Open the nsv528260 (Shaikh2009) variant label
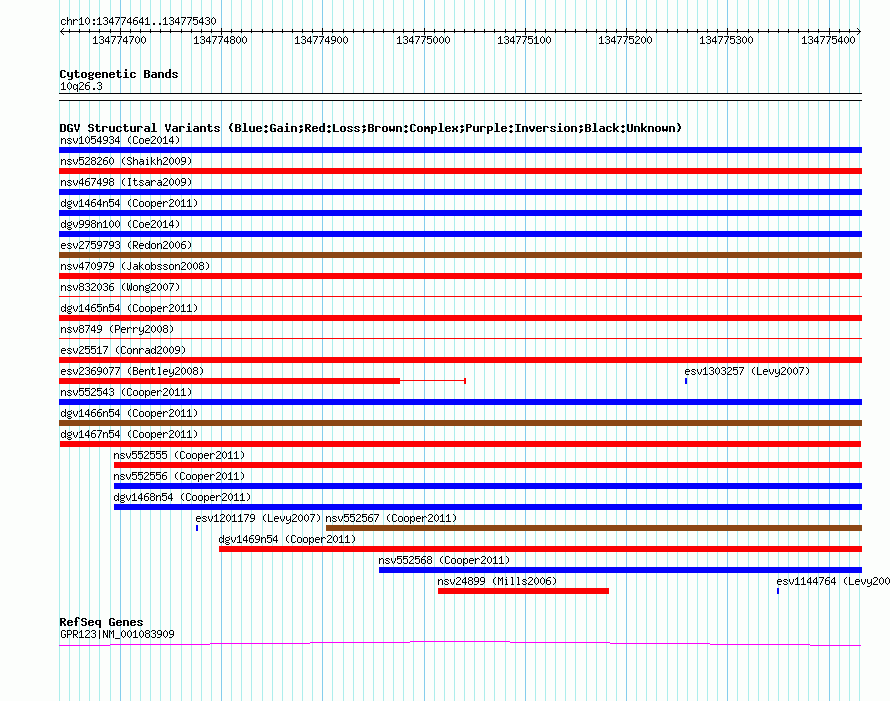The image size is (890, 701). (126, 161)
